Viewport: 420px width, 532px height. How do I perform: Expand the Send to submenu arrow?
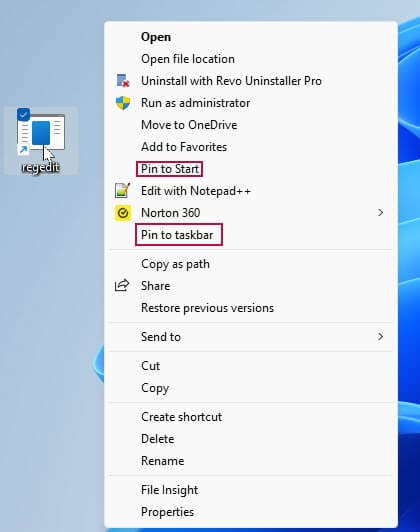tap(380, 337)
